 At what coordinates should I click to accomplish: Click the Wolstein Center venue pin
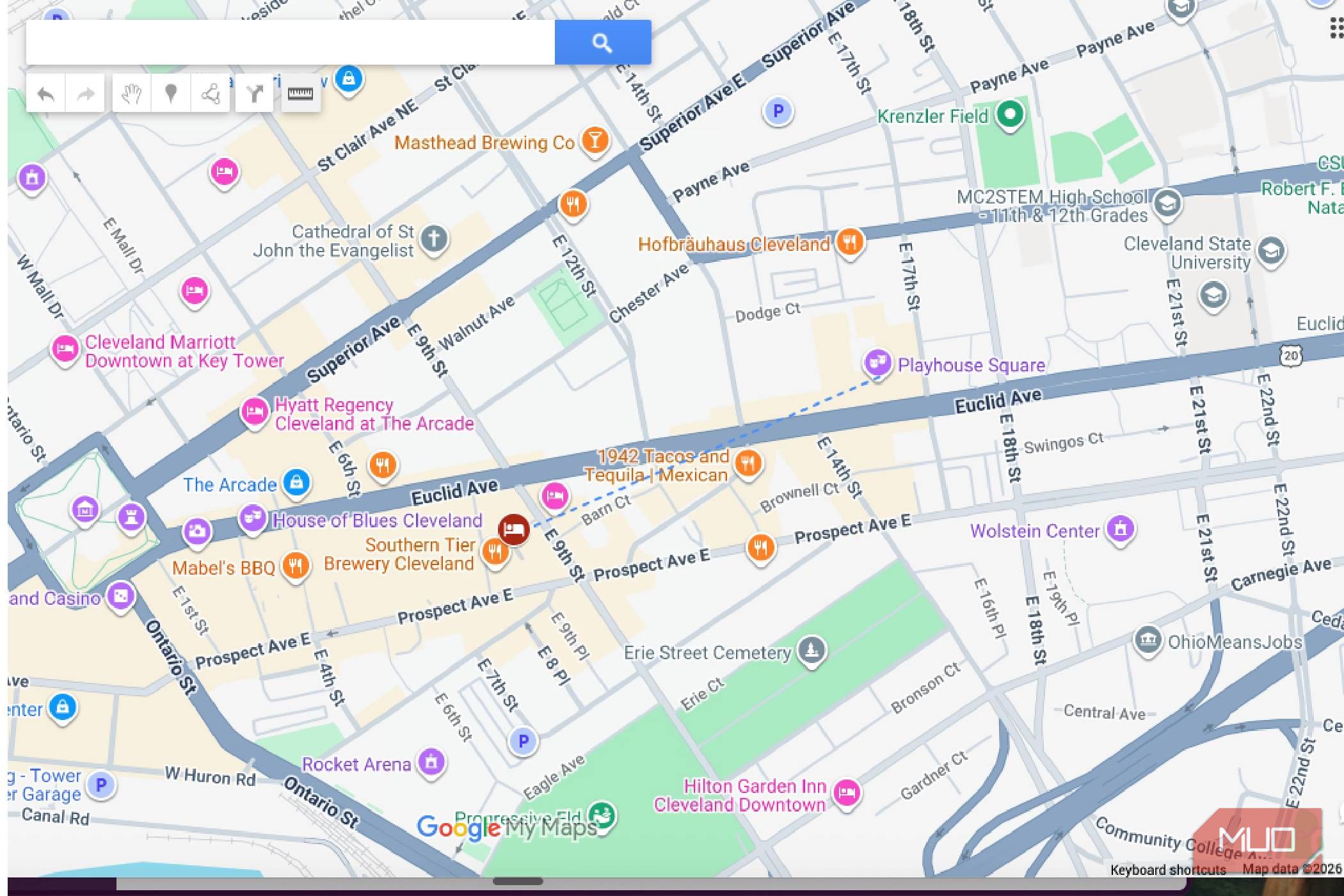pos(1121,530)
